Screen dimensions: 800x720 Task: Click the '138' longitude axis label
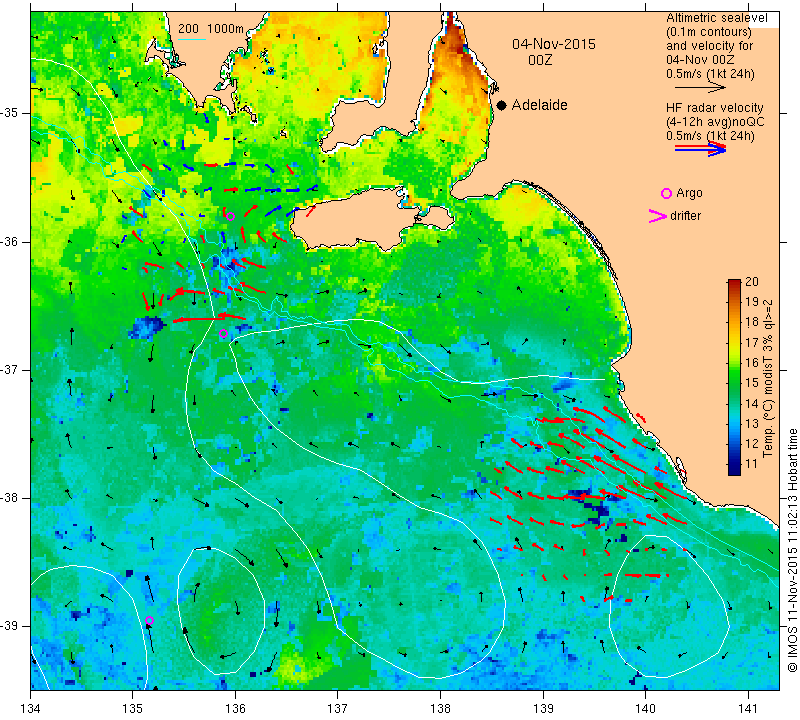click(x=440, y=709)
